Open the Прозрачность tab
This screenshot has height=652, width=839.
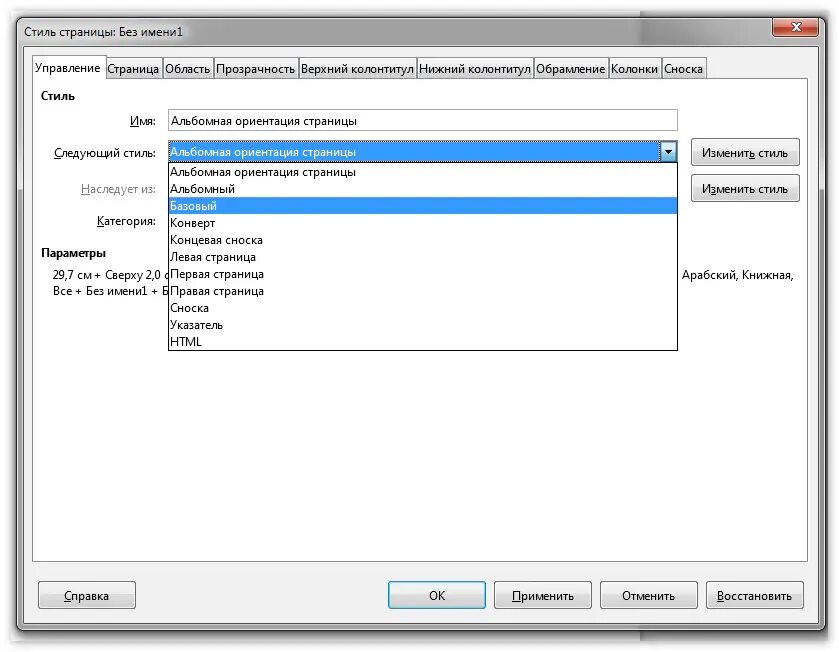(x=256, y=69)
